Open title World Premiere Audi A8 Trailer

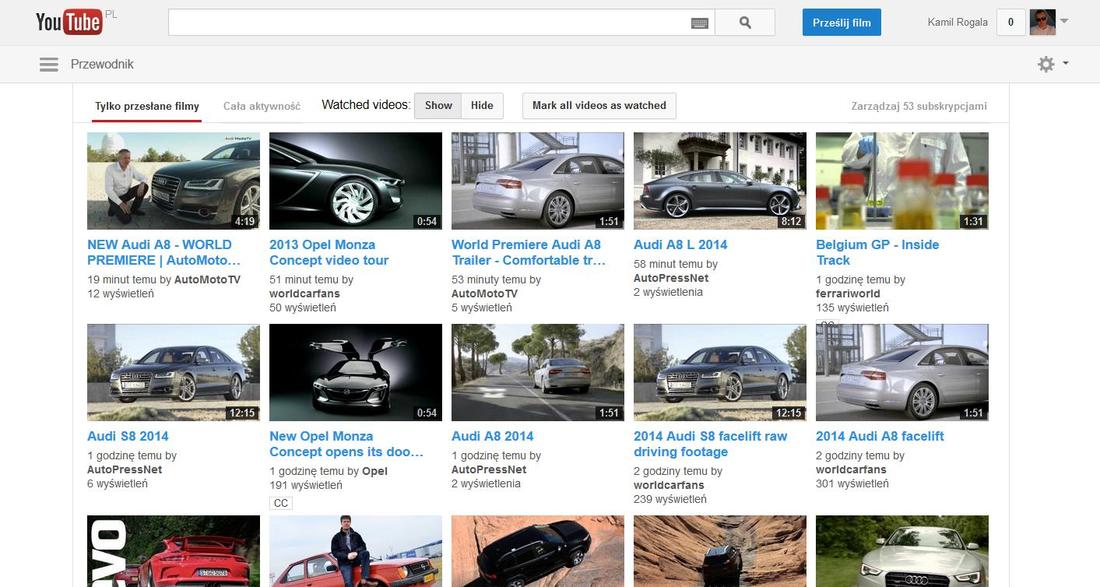coord(528,252)
